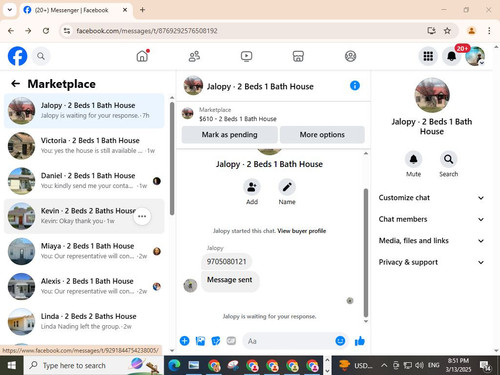Click the Name pencil icon in chat
This screenshot has height=375, width=500.
click(x=287, y=188)
